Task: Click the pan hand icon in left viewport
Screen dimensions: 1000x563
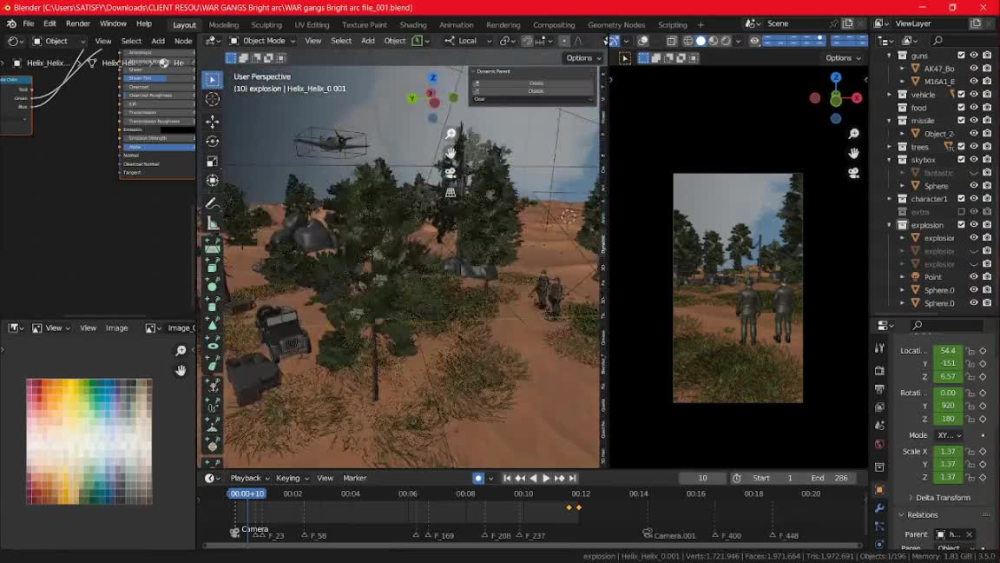Action: 450,153
